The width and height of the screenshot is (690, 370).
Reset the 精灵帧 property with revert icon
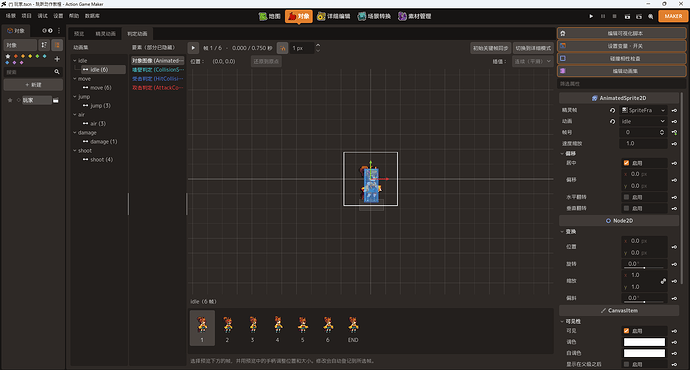612,110
